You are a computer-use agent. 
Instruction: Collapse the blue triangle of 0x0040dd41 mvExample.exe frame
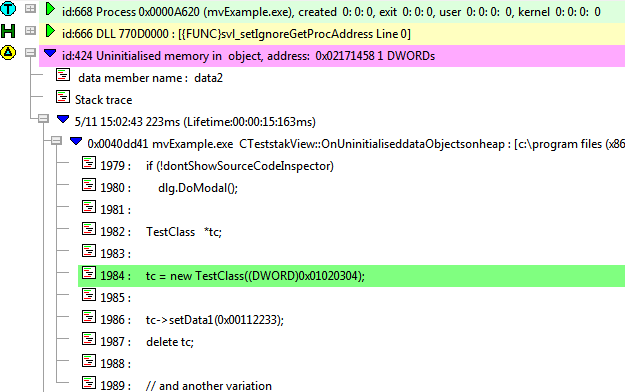76,141
